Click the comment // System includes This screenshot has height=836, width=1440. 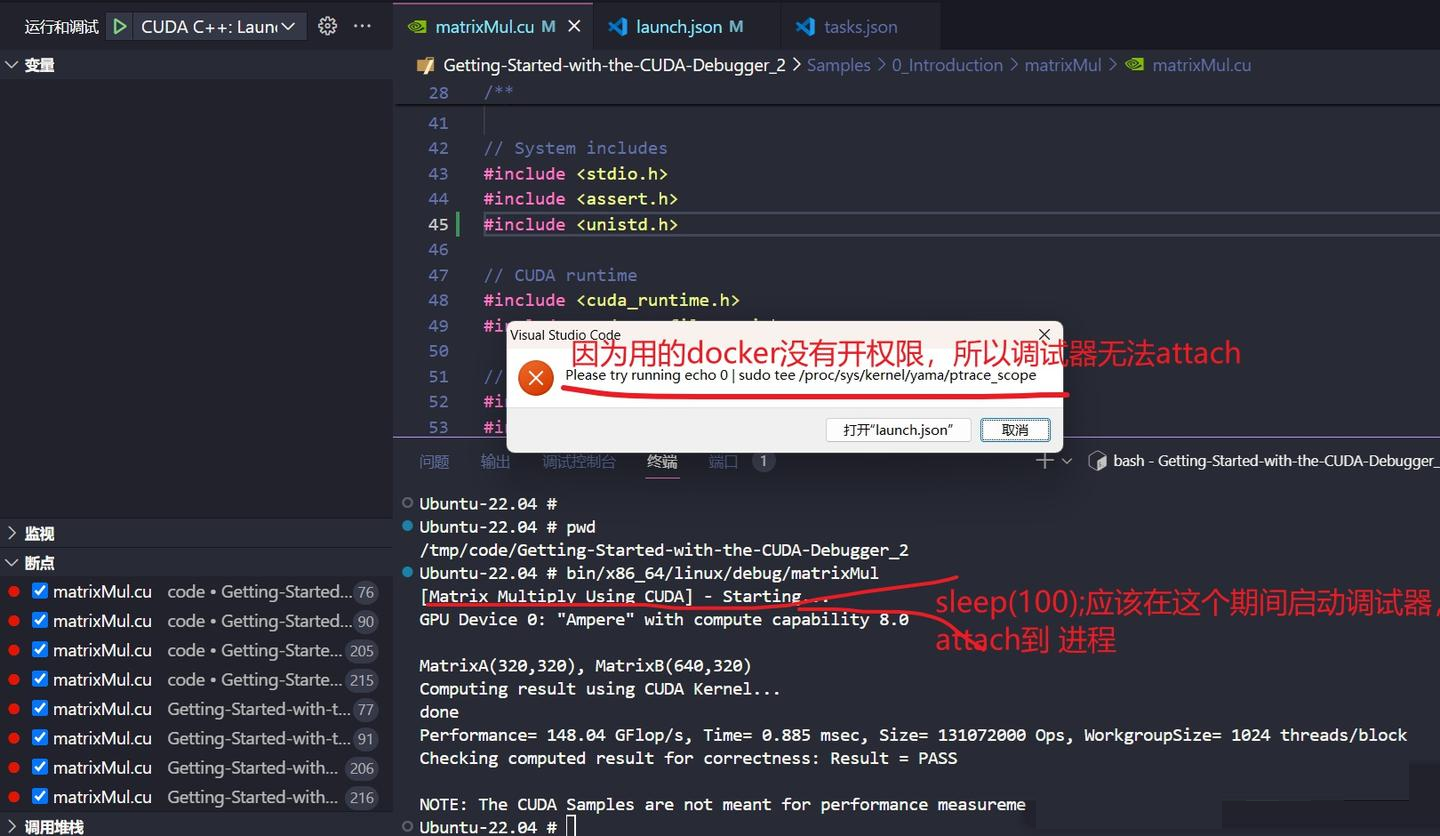[x=575, y=148]
